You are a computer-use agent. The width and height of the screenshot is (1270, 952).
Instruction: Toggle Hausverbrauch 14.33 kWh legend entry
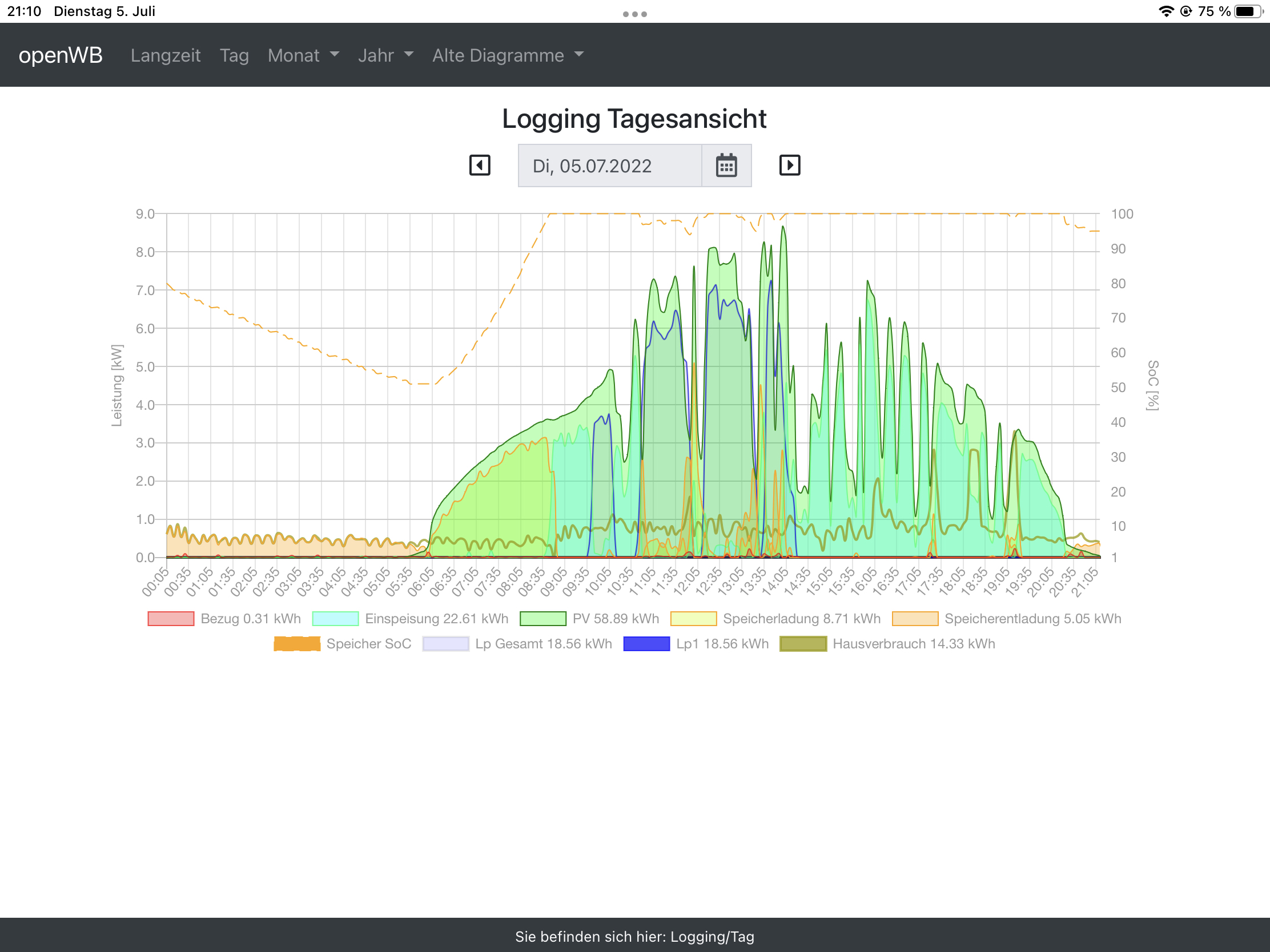(x=887, y=644)
